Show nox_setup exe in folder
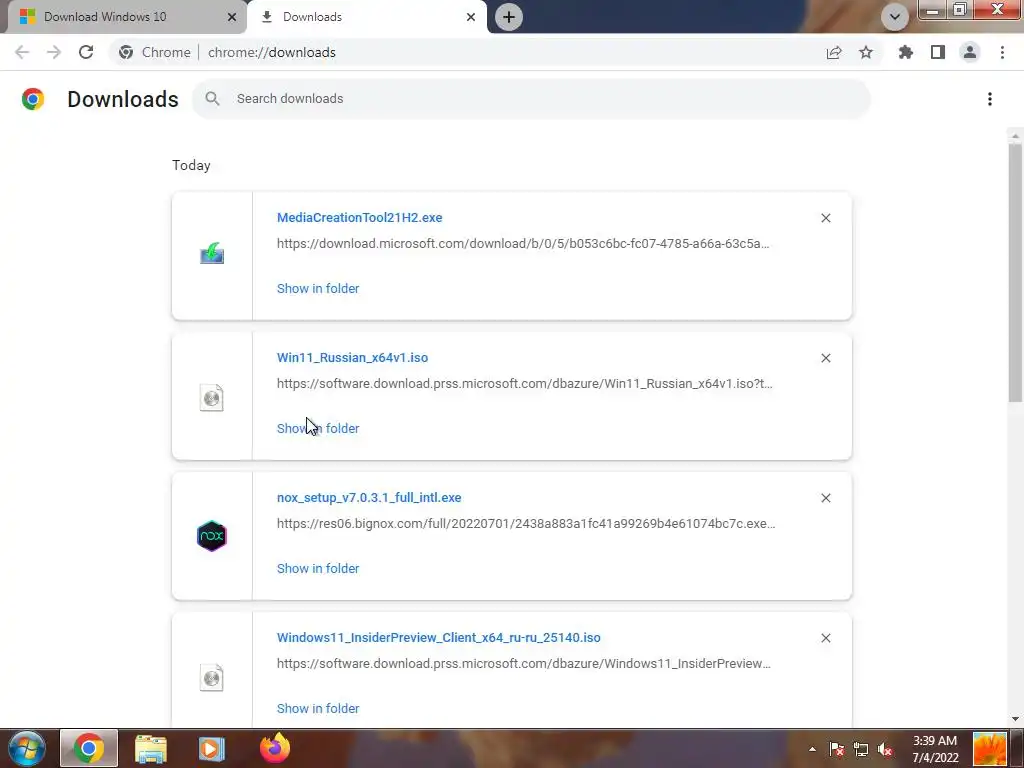 [318, 568]
